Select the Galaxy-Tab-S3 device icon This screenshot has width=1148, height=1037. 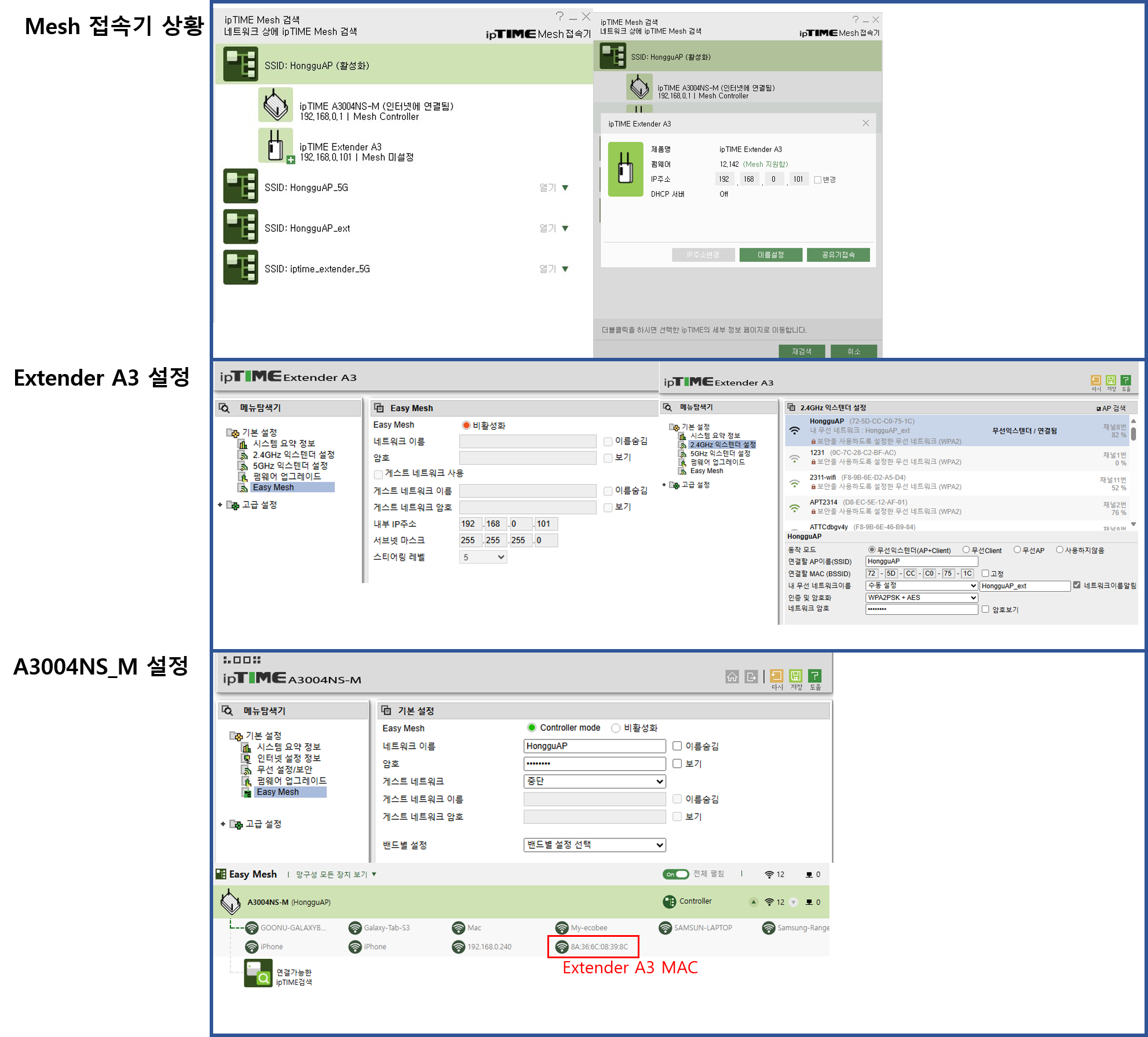pos(355,928)
